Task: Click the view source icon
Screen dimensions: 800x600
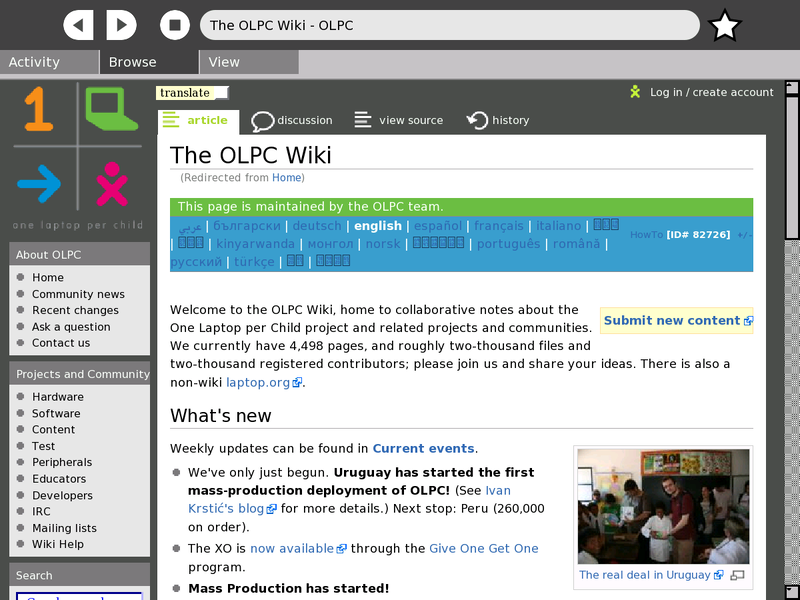Action: [359, 119]
